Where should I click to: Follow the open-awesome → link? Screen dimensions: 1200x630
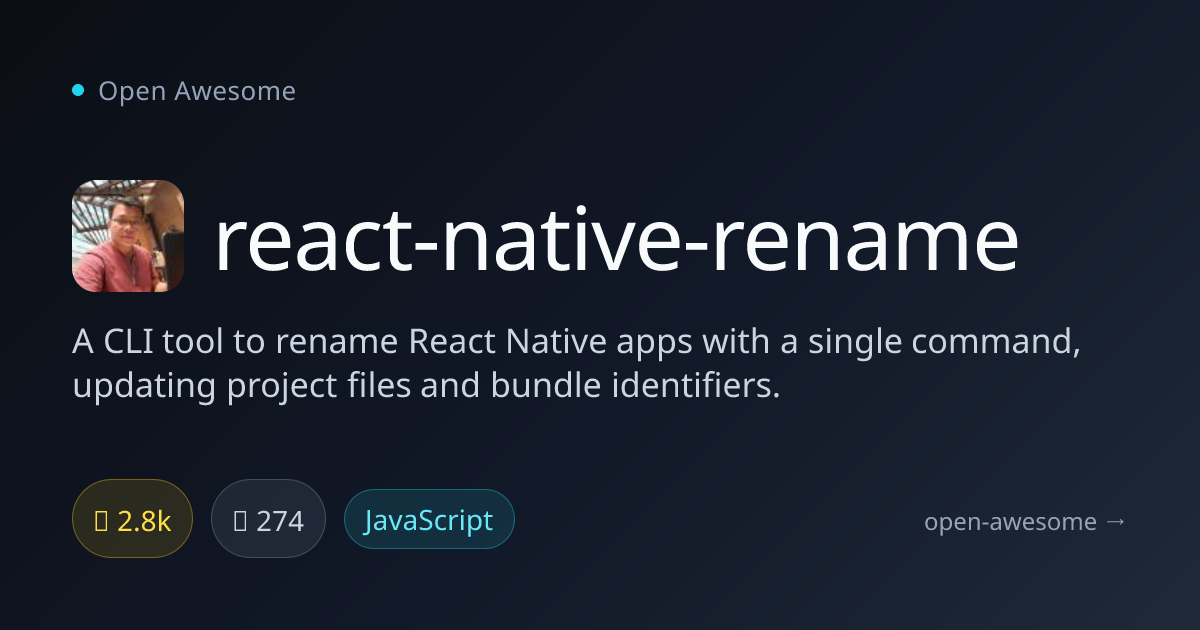point(1025,521)
